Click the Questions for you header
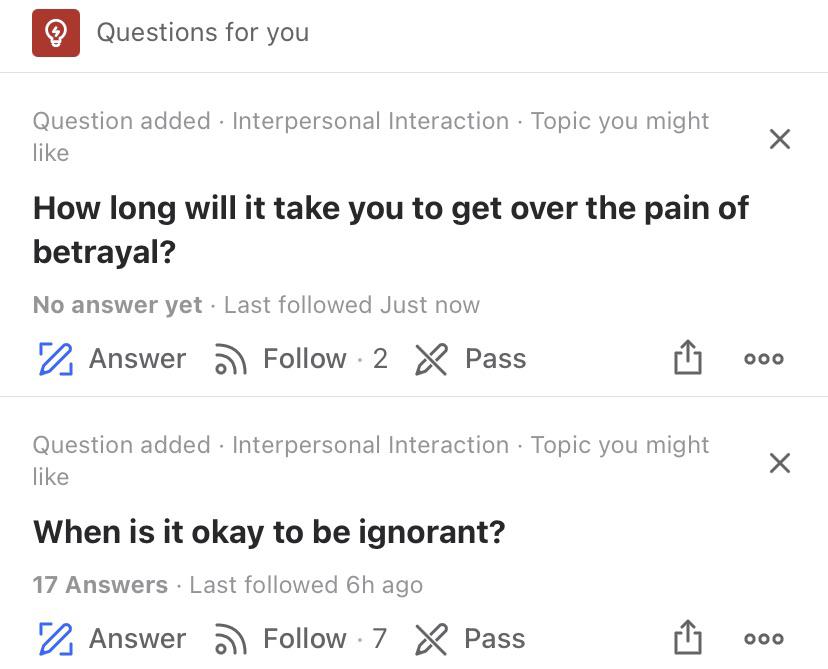The width and height of the screenshot is (828, 669). click(202, 32)
